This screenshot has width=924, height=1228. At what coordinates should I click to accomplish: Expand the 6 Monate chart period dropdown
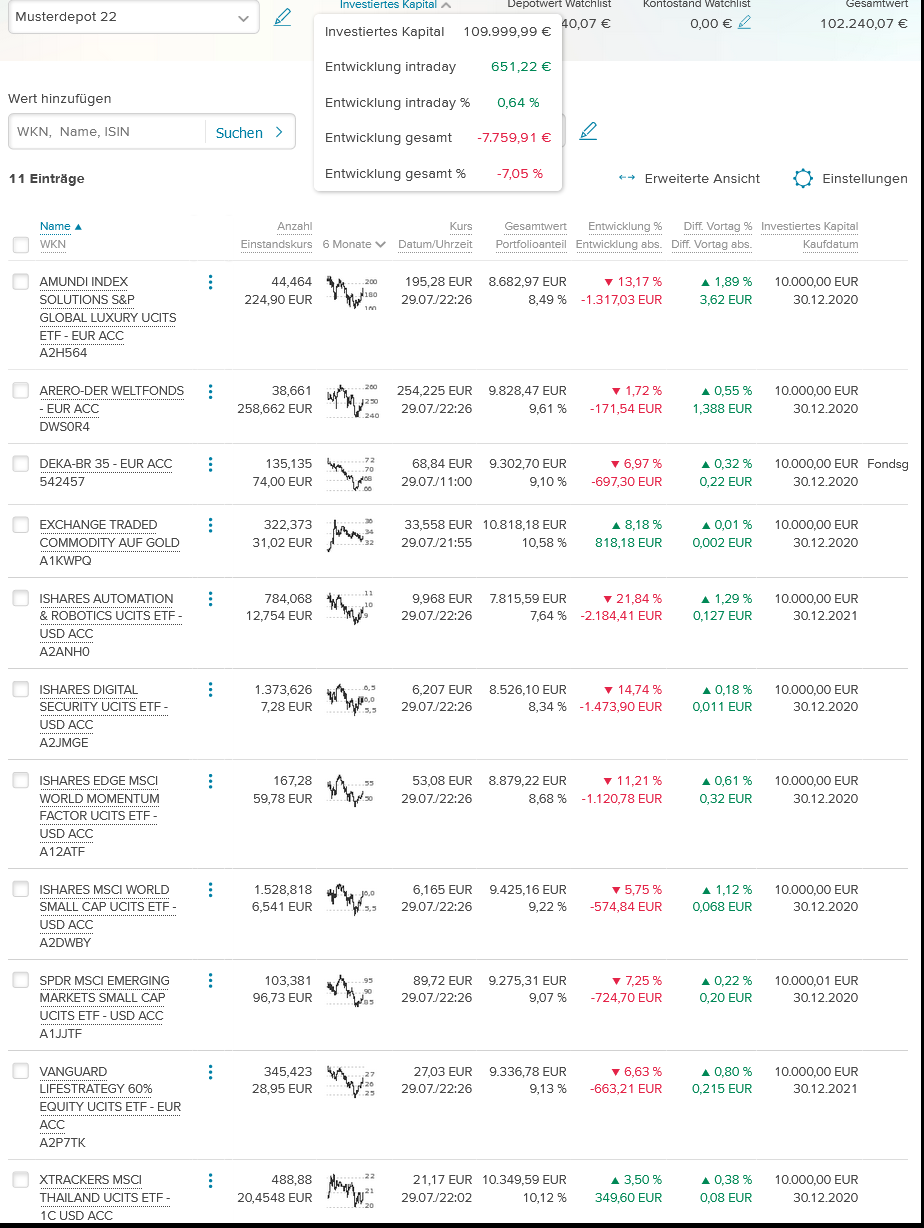pos(354,245)
